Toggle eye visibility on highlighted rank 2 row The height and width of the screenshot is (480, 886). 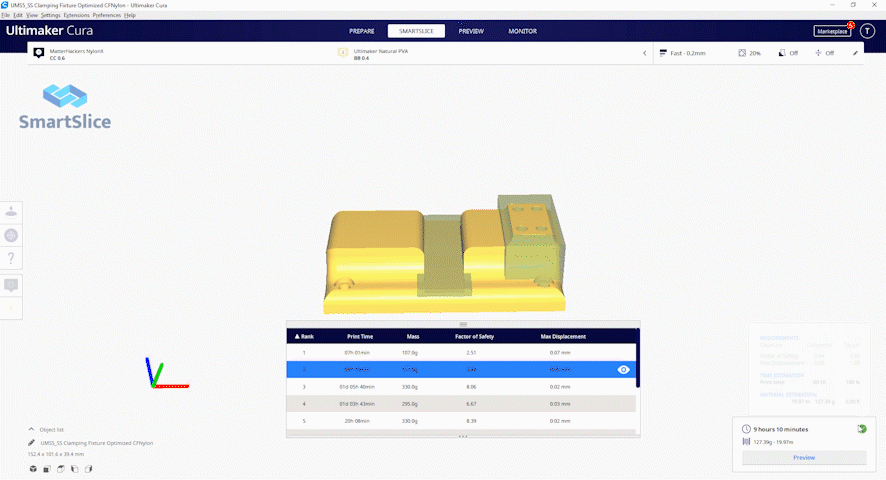coord(623,370)
